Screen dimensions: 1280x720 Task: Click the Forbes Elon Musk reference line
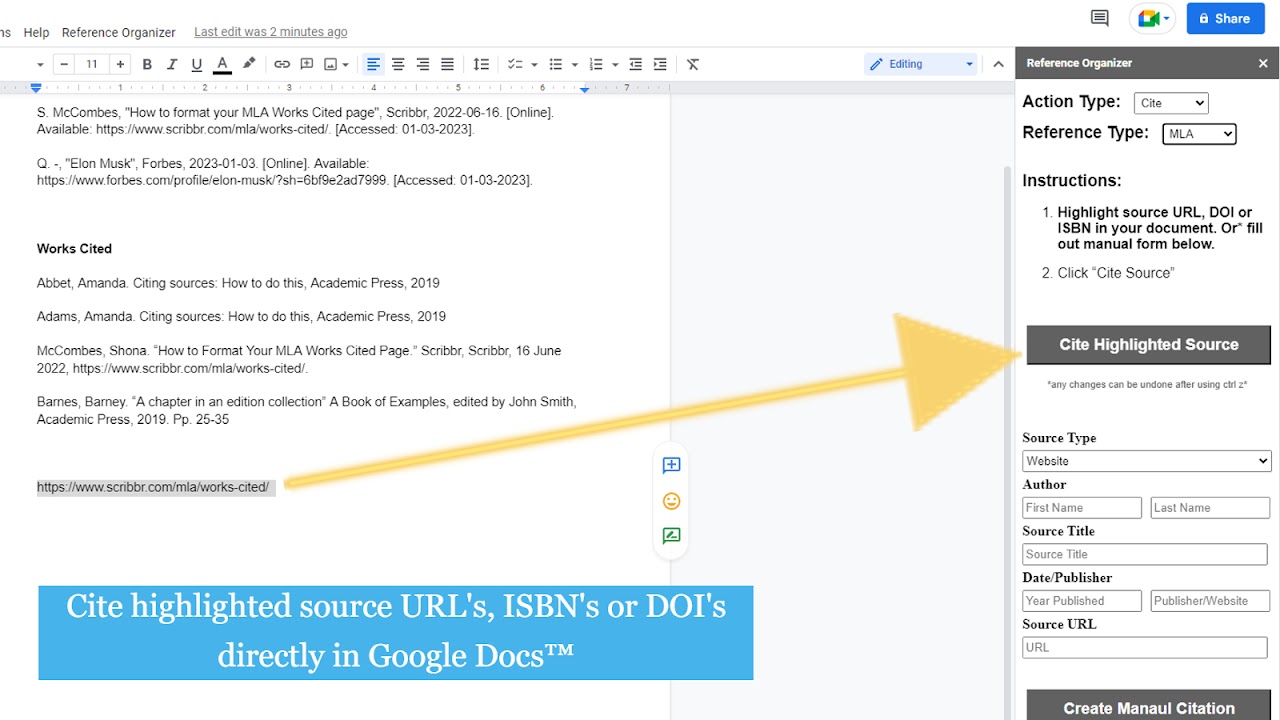coord(285,172)
